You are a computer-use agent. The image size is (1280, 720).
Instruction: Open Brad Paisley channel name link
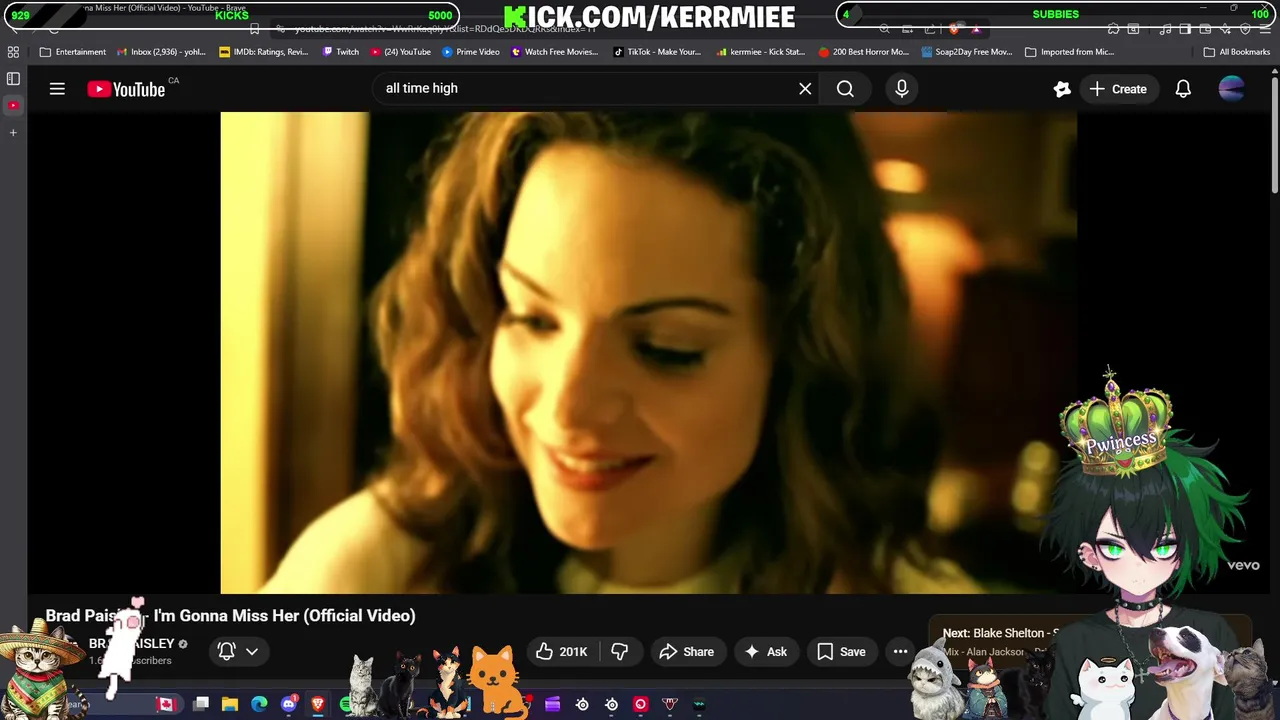click(x=132, y=644)
